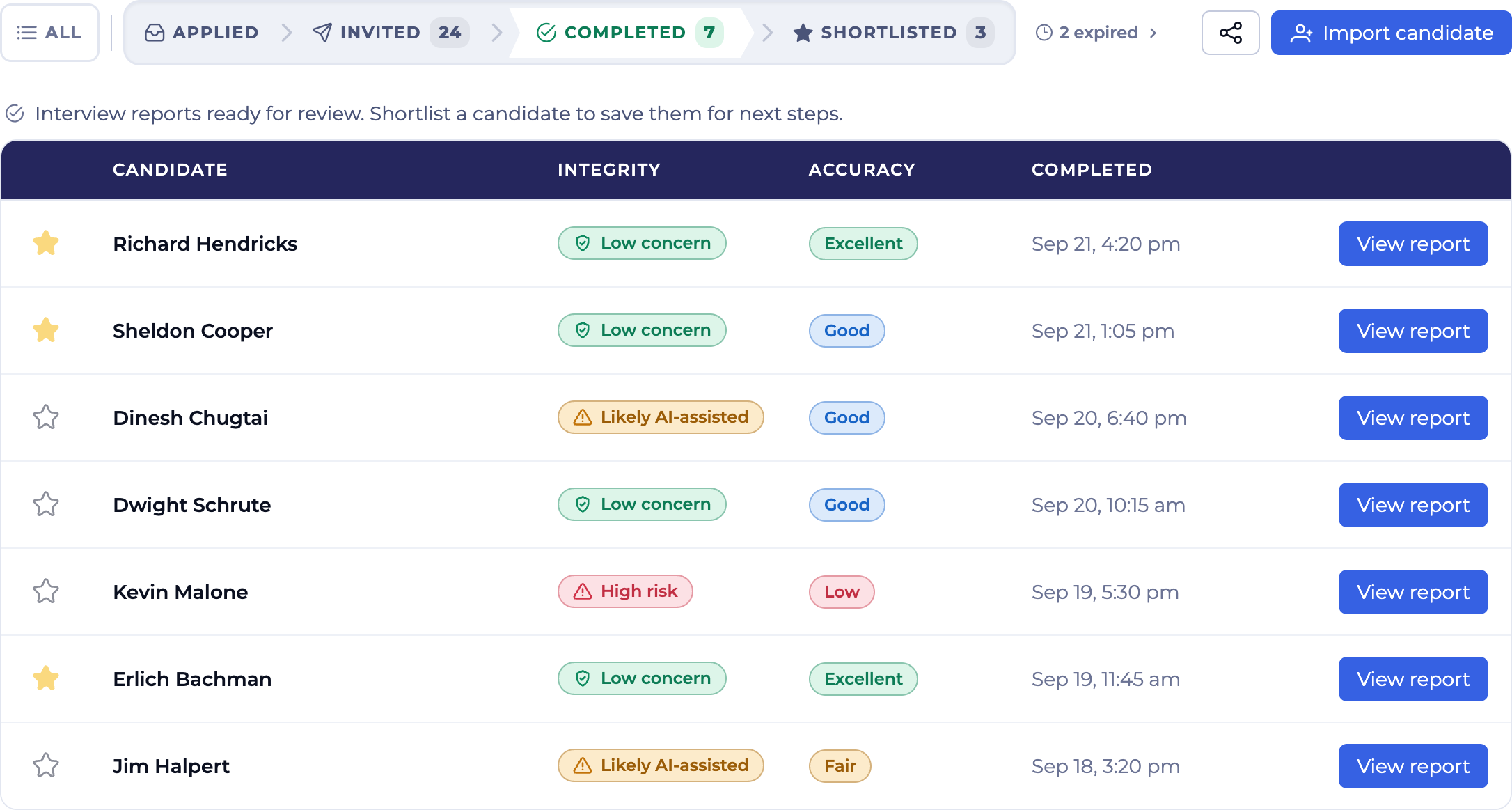Click Dinesh Chugtai's Likely AI-assisted badge
The image size is (1512, 810).
point(661,417)
